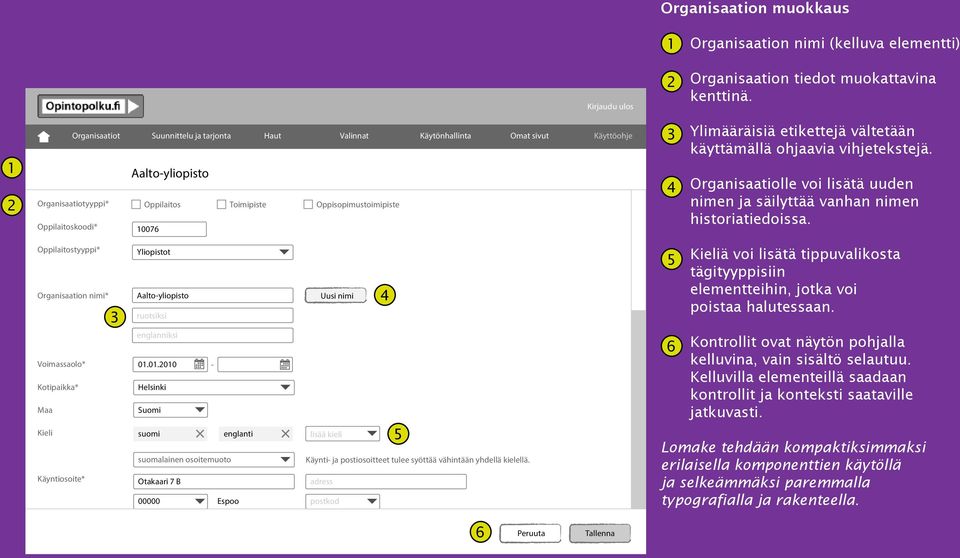
Task: Click the Oppilaitoskoodi field with 10076
Action: [x=169, y=229]
